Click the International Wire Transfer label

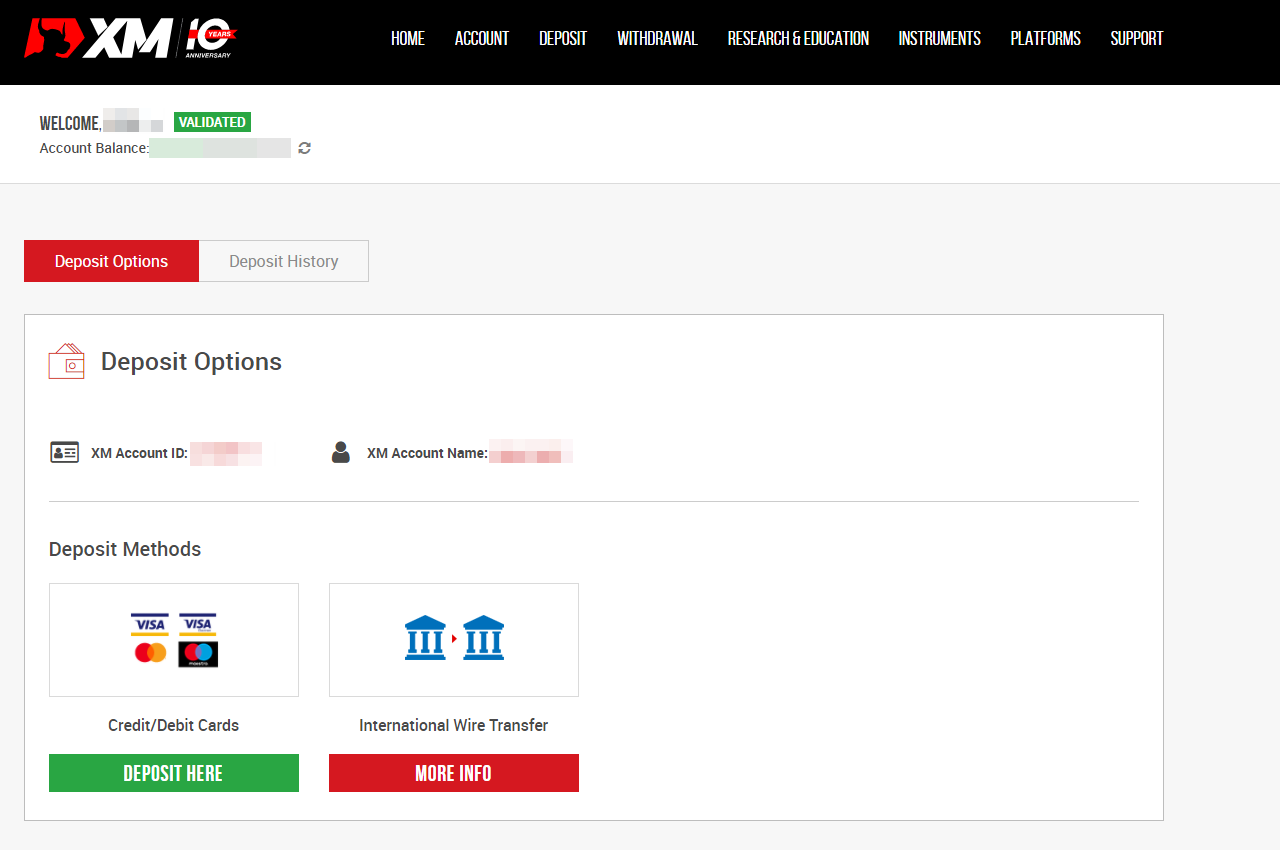tap(454, 725)
